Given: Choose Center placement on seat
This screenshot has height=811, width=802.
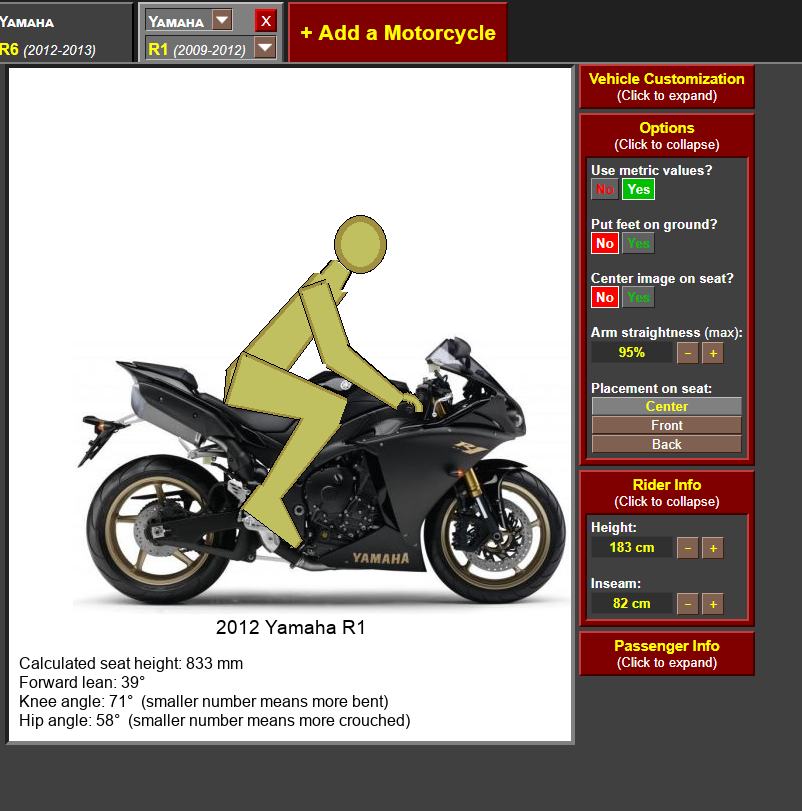Looking at the screenshot, I should pos(667,406).
